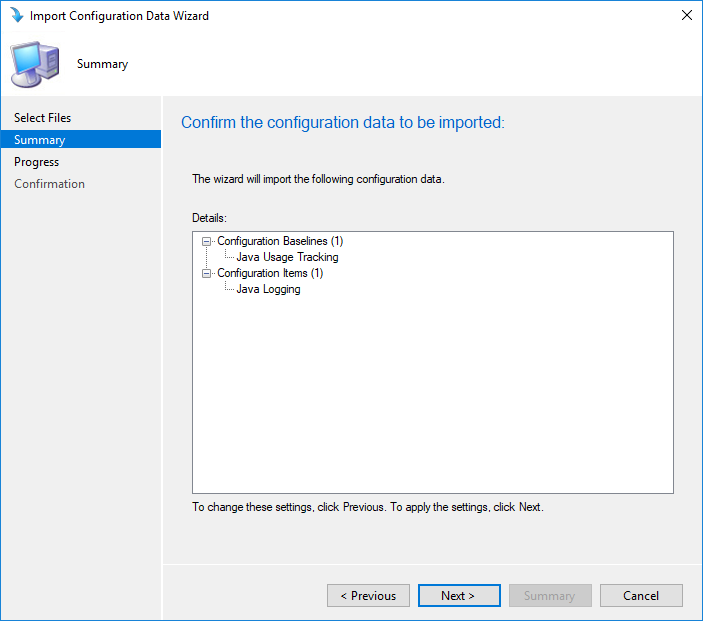Click the wizard arrow icon in title bar
This screenshot has width=703, height=621.
click(x=17, y=15)
